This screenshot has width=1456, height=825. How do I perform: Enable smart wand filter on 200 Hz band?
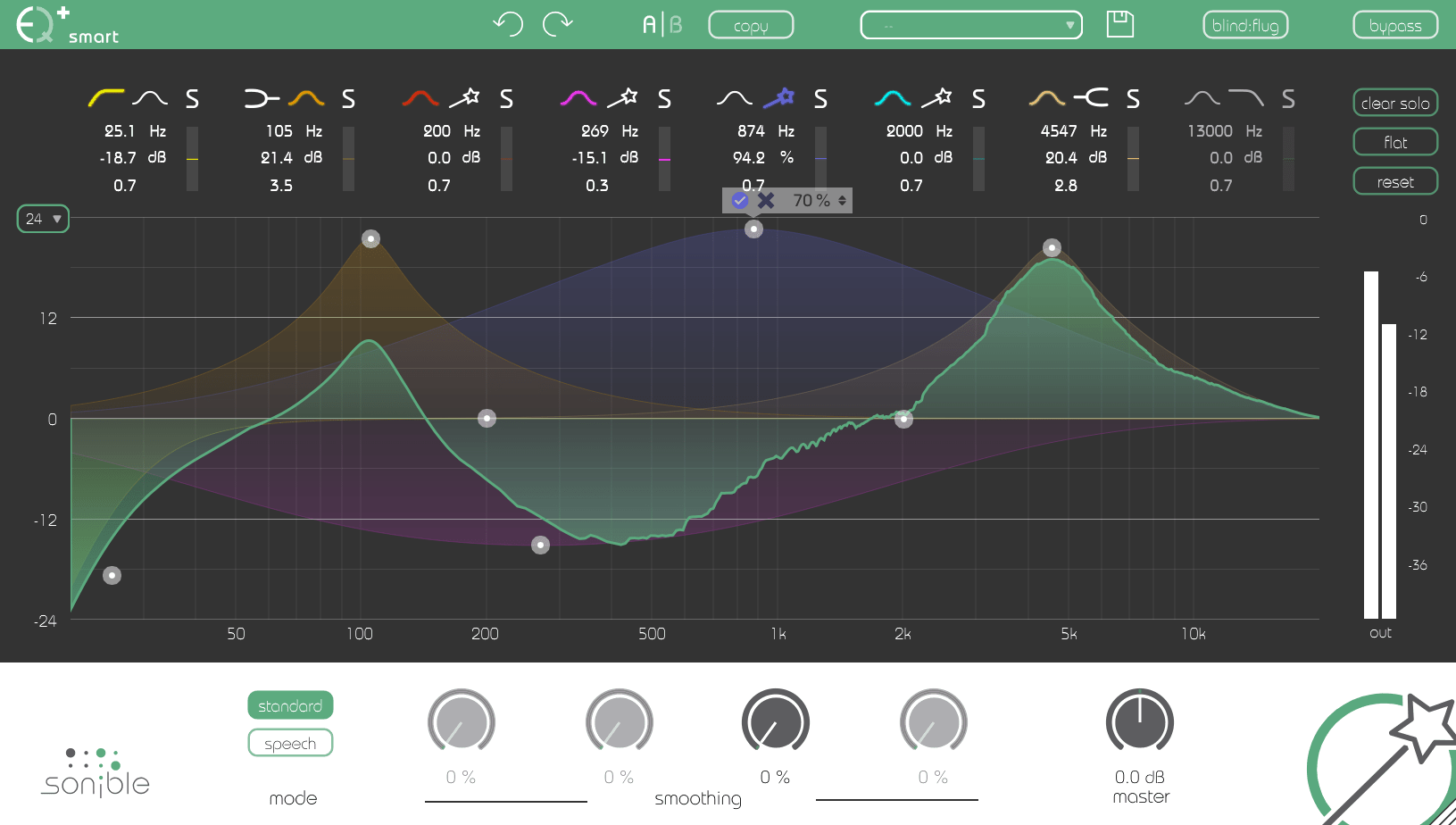464,97
